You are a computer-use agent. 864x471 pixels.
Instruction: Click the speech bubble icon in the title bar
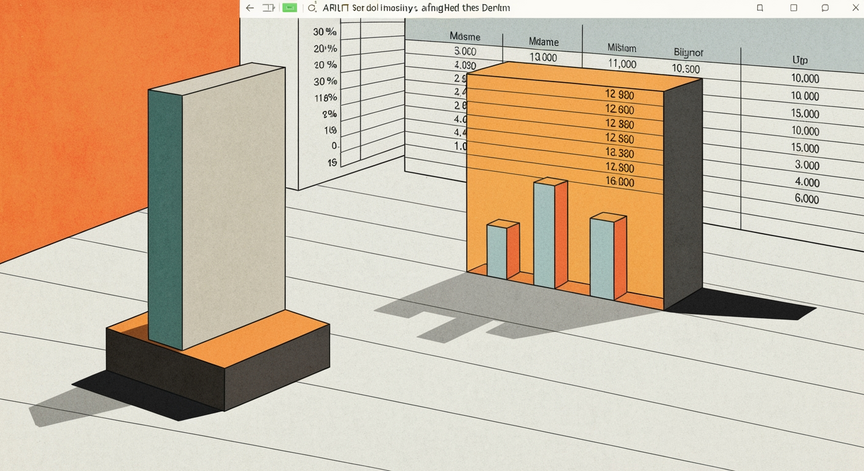tap(825, 8)
